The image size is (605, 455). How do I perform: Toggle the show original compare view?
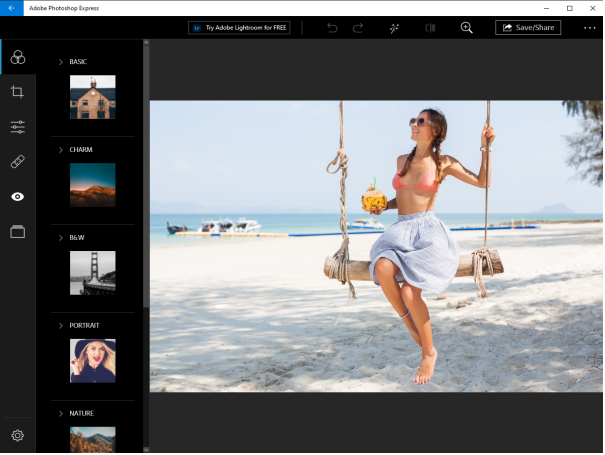[x=430, y=28]
